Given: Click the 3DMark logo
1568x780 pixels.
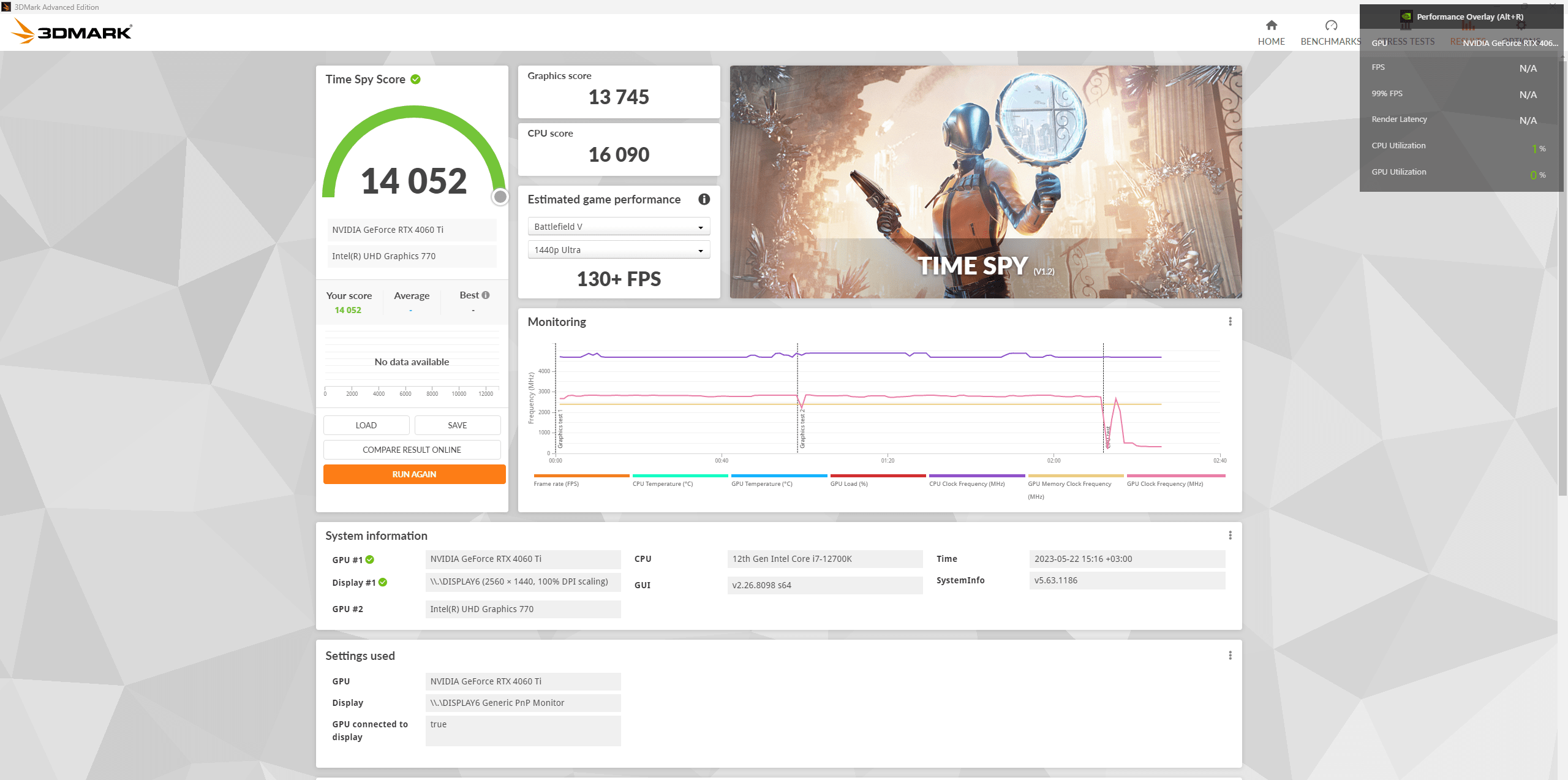Looking at the screenshot, I should pyautogui.click(x=72, y=31).
